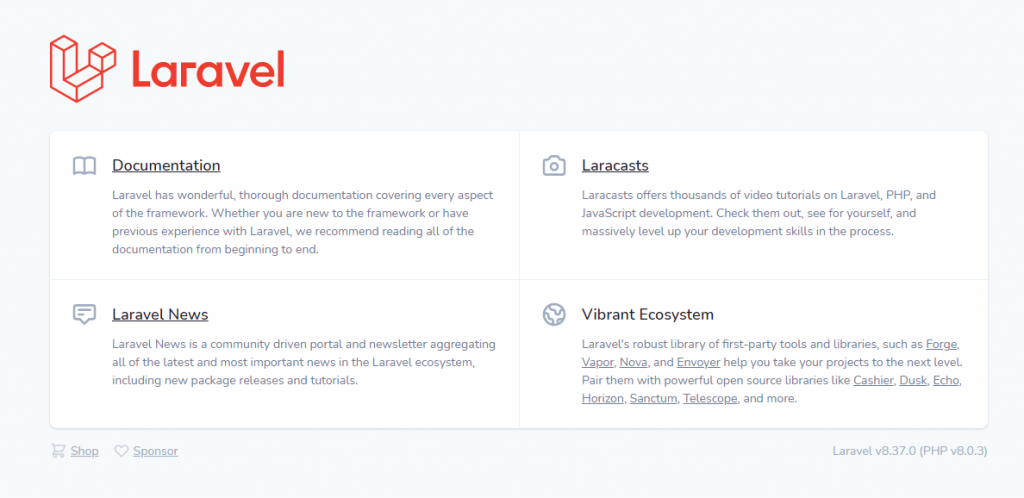Follow the Vapor link
1024x498 pixels.
pyautogui.click(x=598, y=362)
